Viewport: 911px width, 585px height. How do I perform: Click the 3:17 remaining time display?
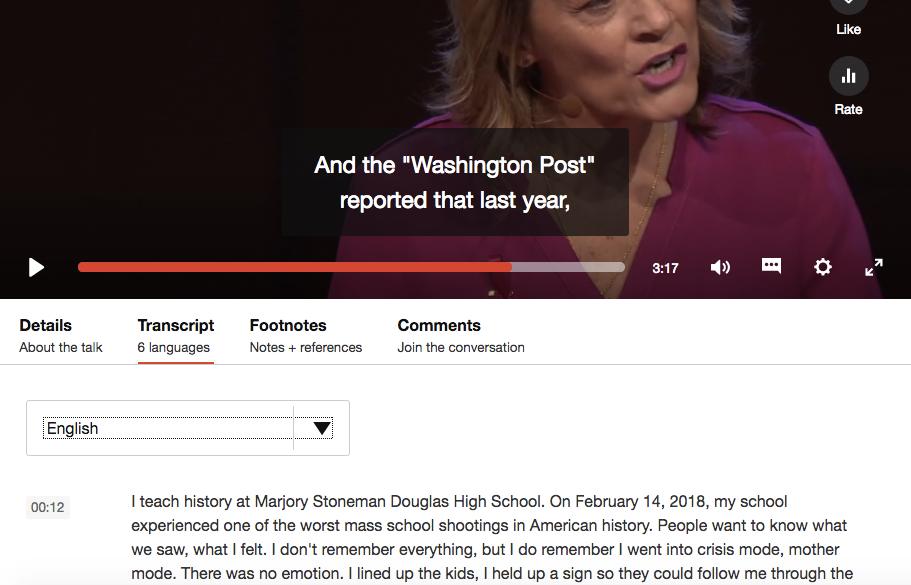[x=665, y=268]
